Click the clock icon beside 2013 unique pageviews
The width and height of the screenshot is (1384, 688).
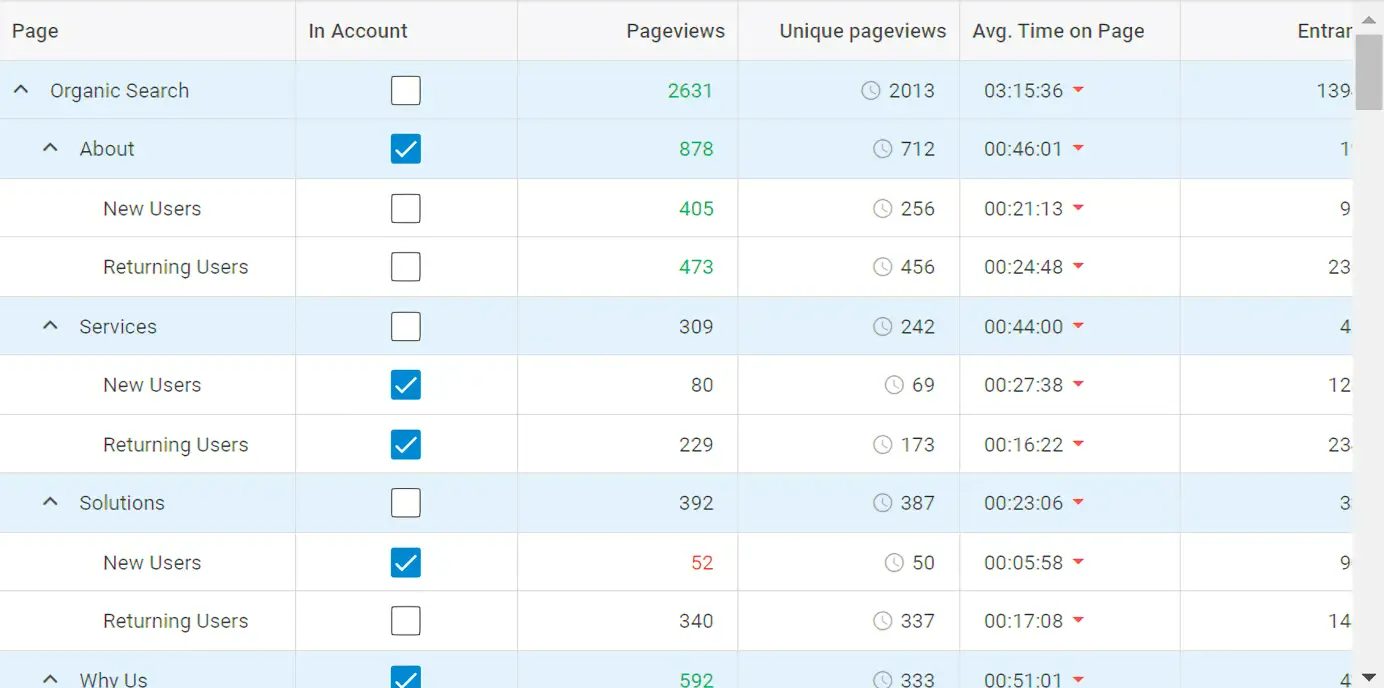coord(871,91)
